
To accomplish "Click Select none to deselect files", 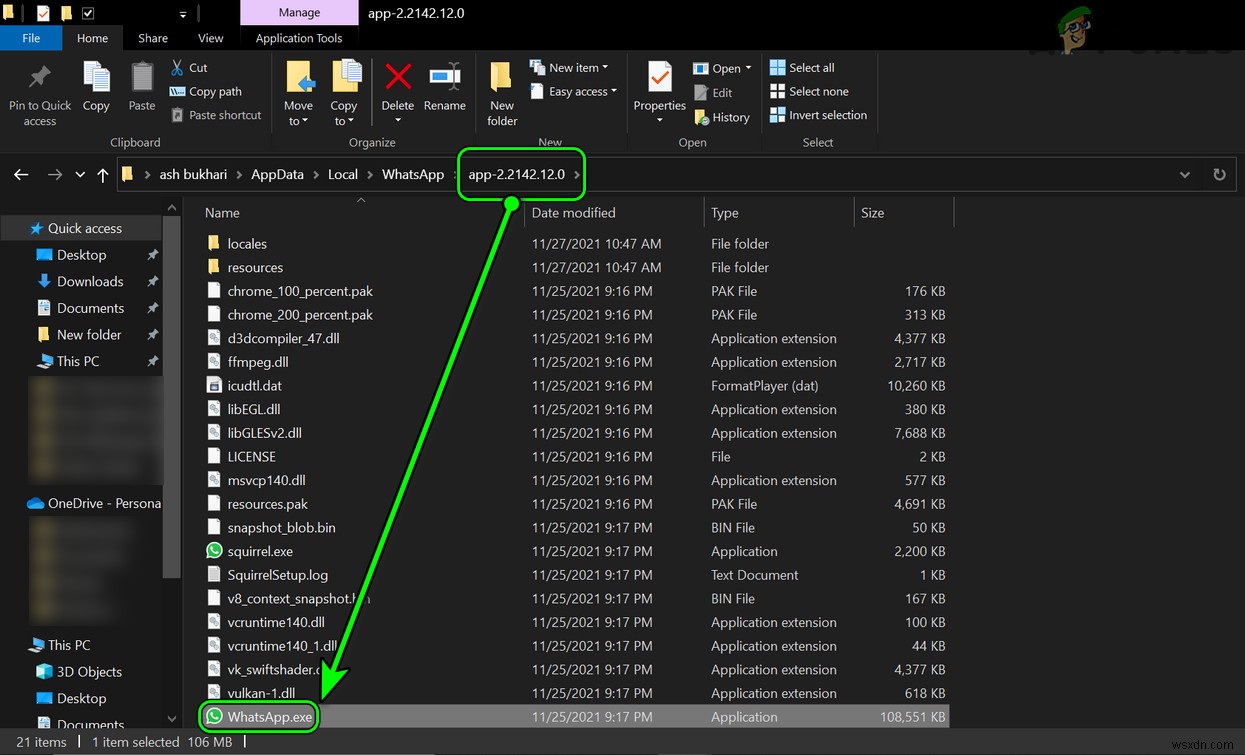I will [x=810, y=91].
